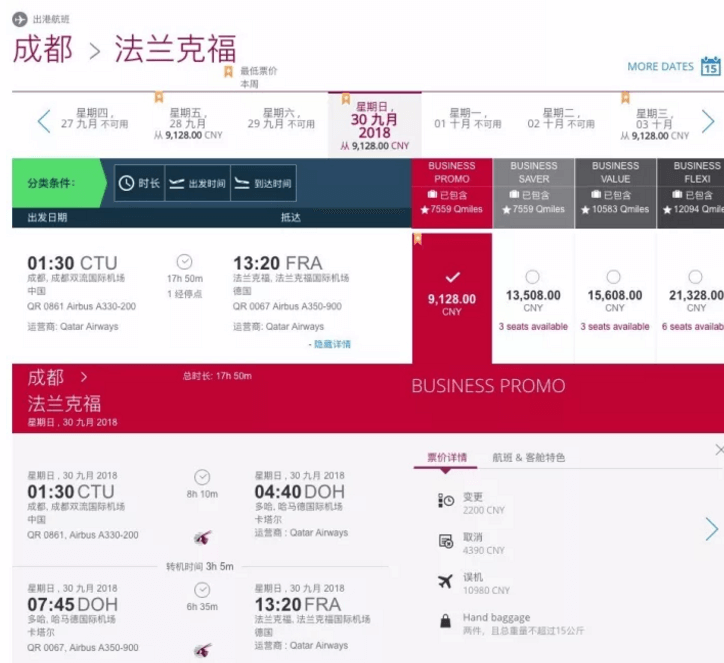Sort flights by departure time (出发时间)
Image resolution: width=724 pixels, height=663 pixels.
198,183
